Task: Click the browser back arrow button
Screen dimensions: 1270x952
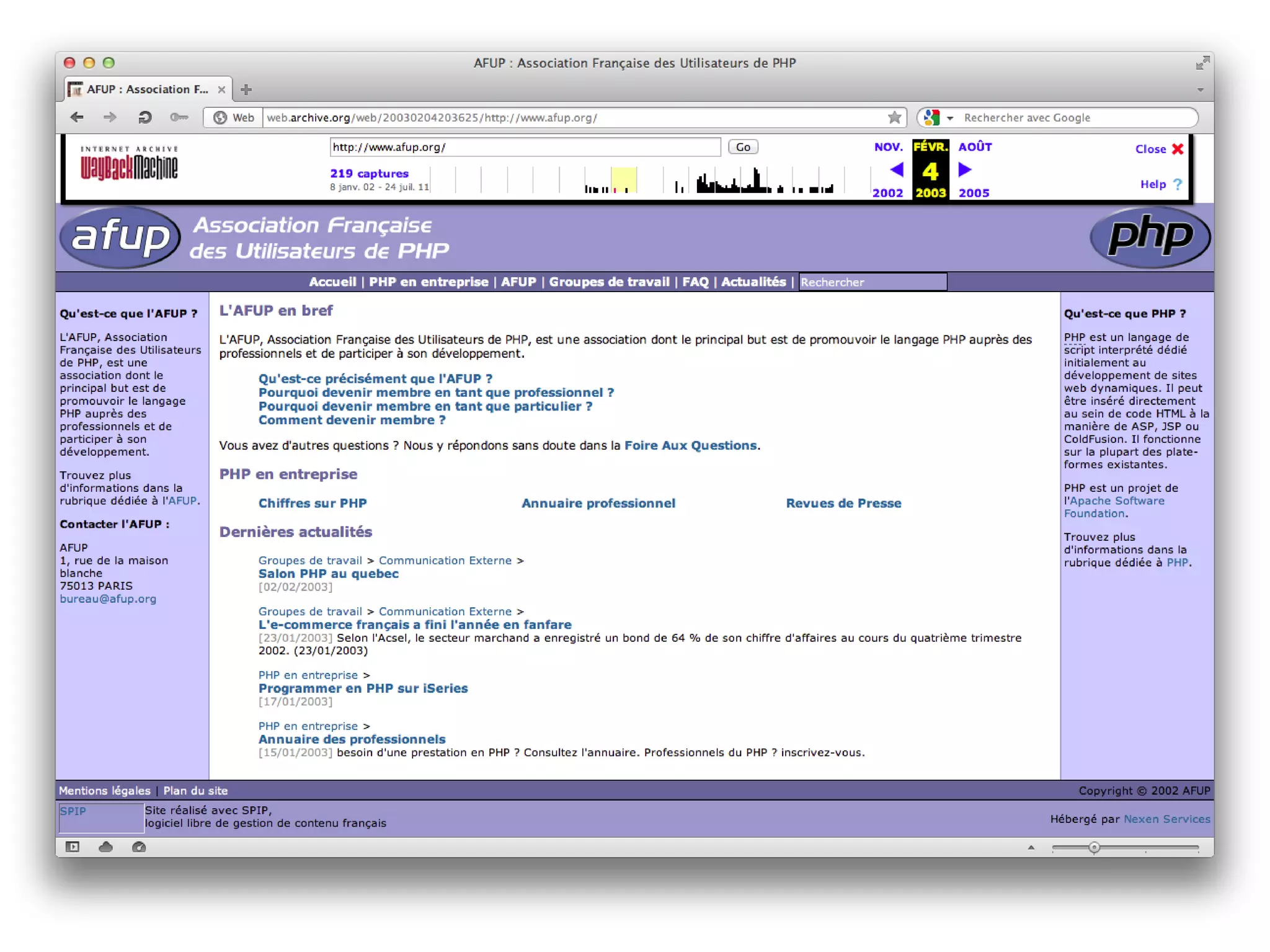Action: (77, 117)
